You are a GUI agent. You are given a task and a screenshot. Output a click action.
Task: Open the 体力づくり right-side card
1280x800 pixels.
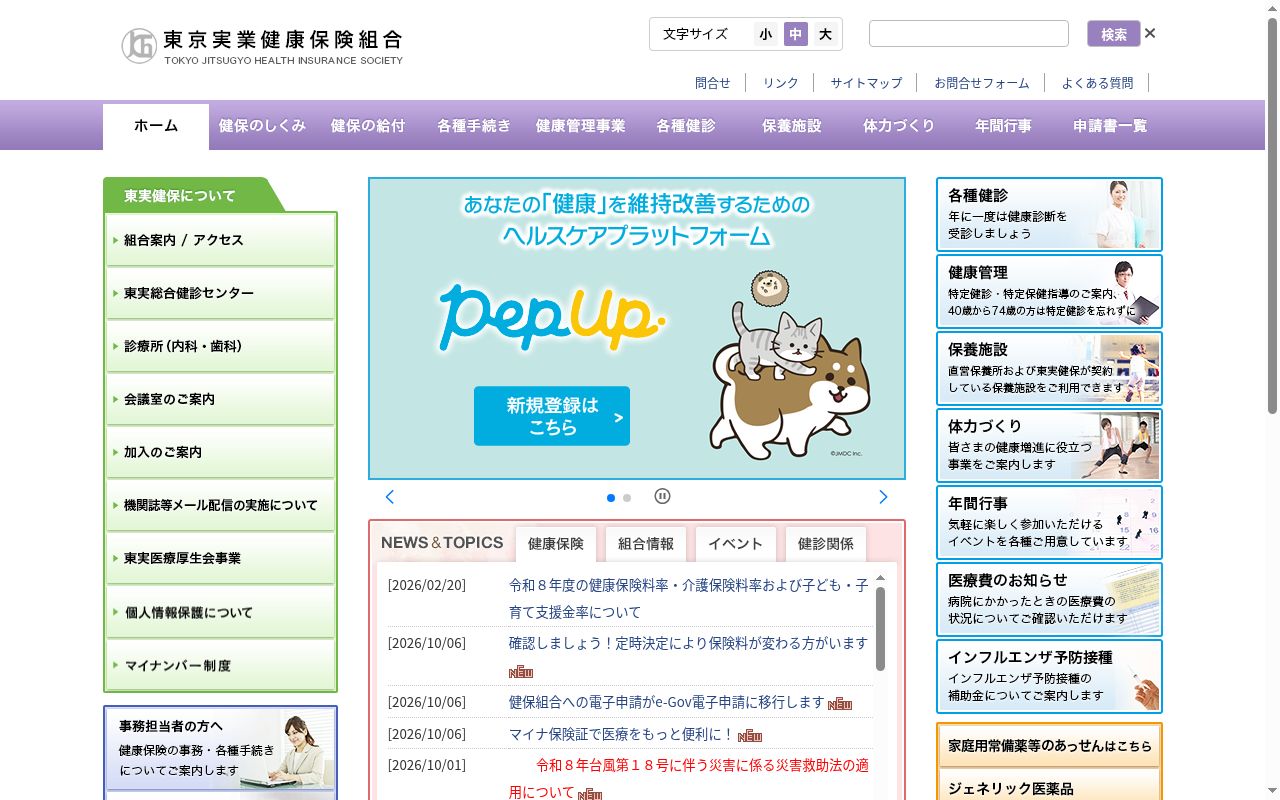tap(1049, 445)
